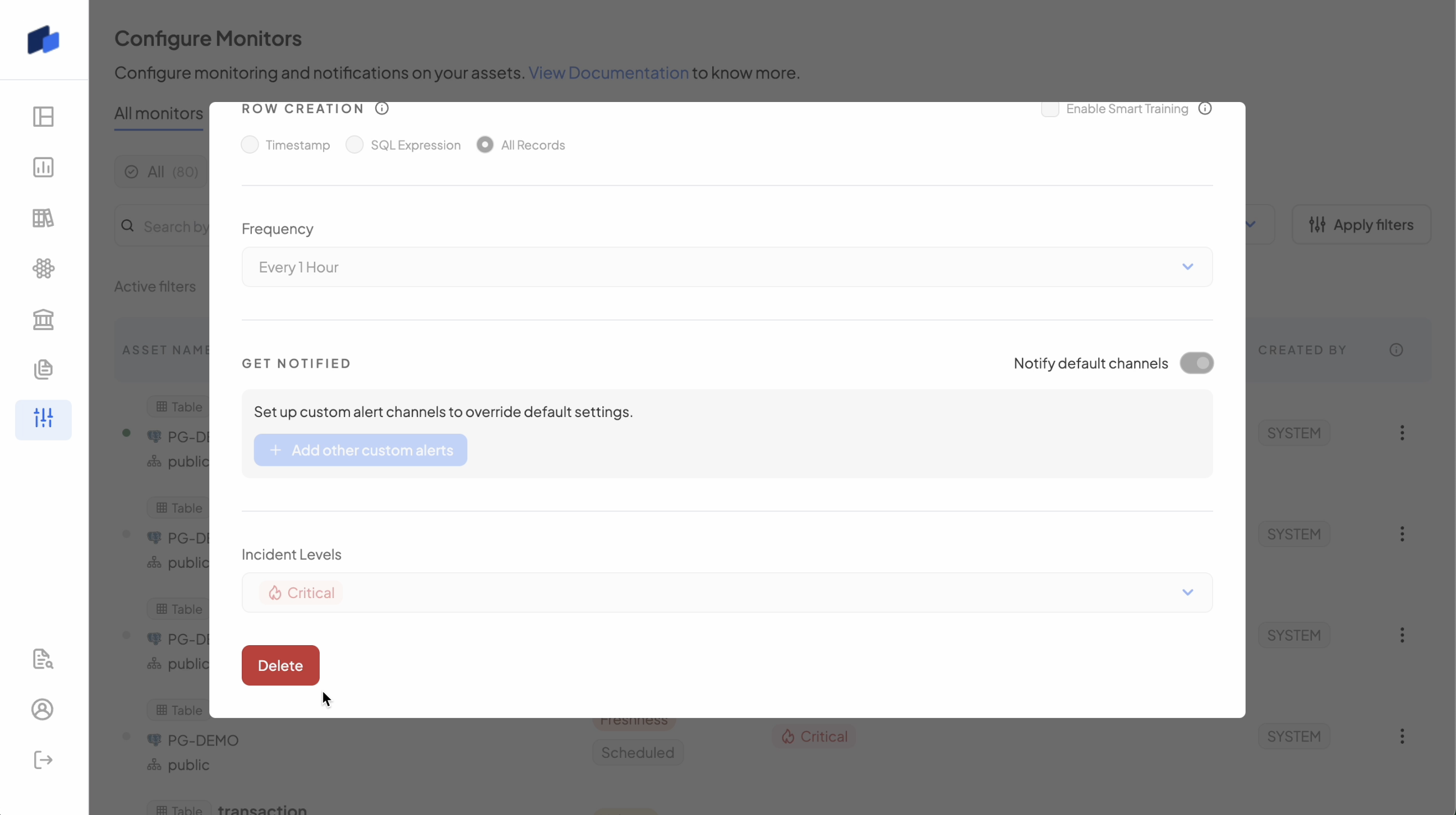Open the dashboard layout icon in sidebar
Viewport: 1456px width, 815px height.
pyautogui.click(x=43, y=117)
